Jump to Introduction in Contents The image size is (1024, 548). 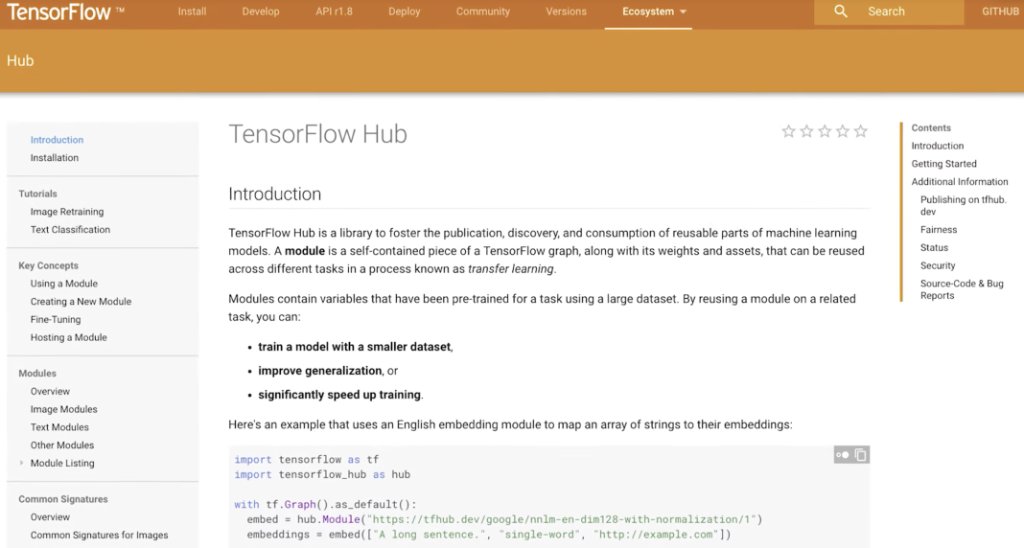pyautogui.click(x=937, y=146)
